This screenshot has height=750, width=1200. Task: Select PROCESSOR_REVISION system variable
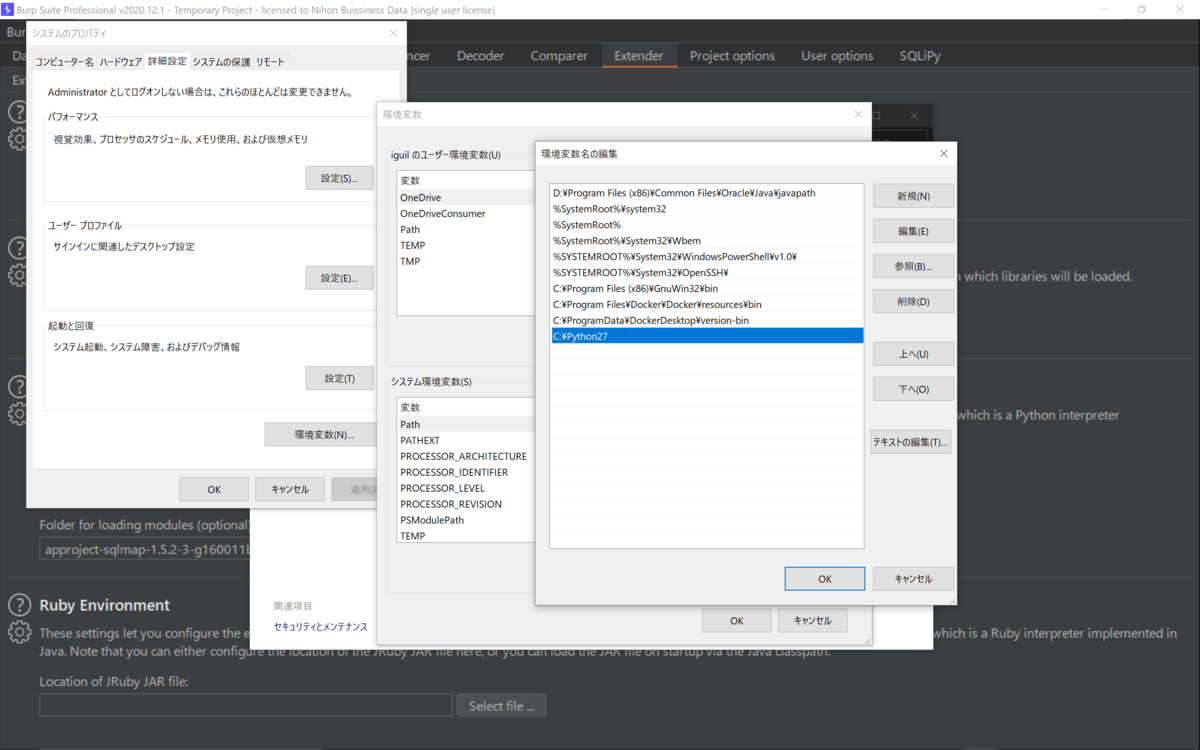coord(466,505)
